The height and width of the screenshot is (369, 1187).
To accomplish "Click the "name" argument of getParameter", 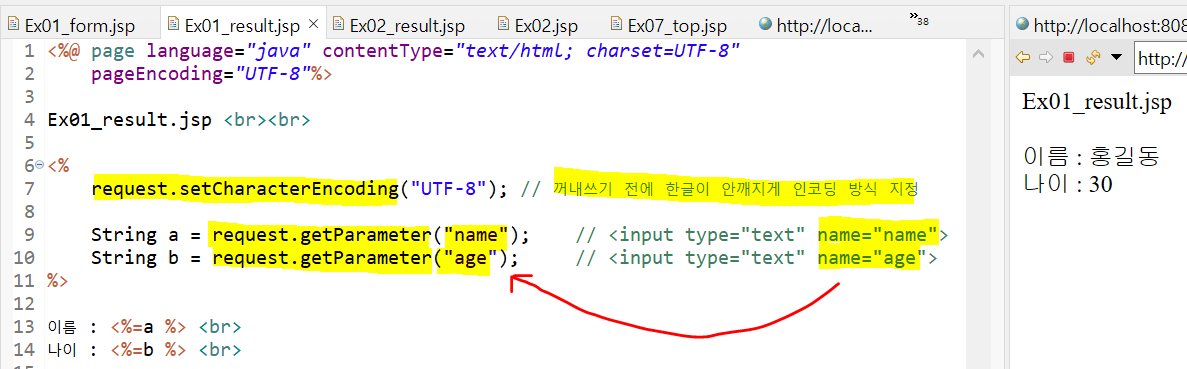I will [475, 235].
